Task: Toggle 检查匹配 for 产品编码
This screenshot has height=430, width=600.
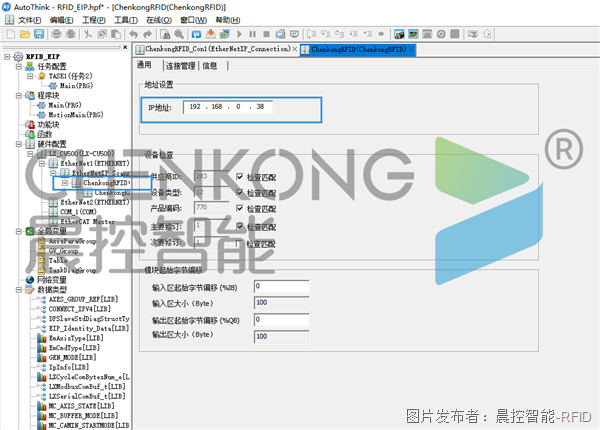Action: [240, 208]
